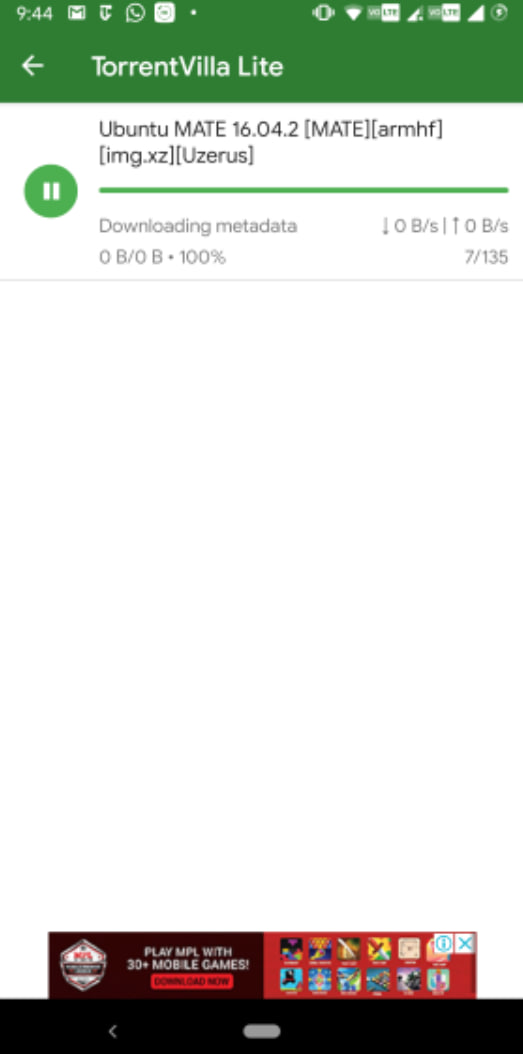The width and height of the screenshot is (523, 1054).
Task: Tap the MPL logo in the ad
Action: [85, 965]
